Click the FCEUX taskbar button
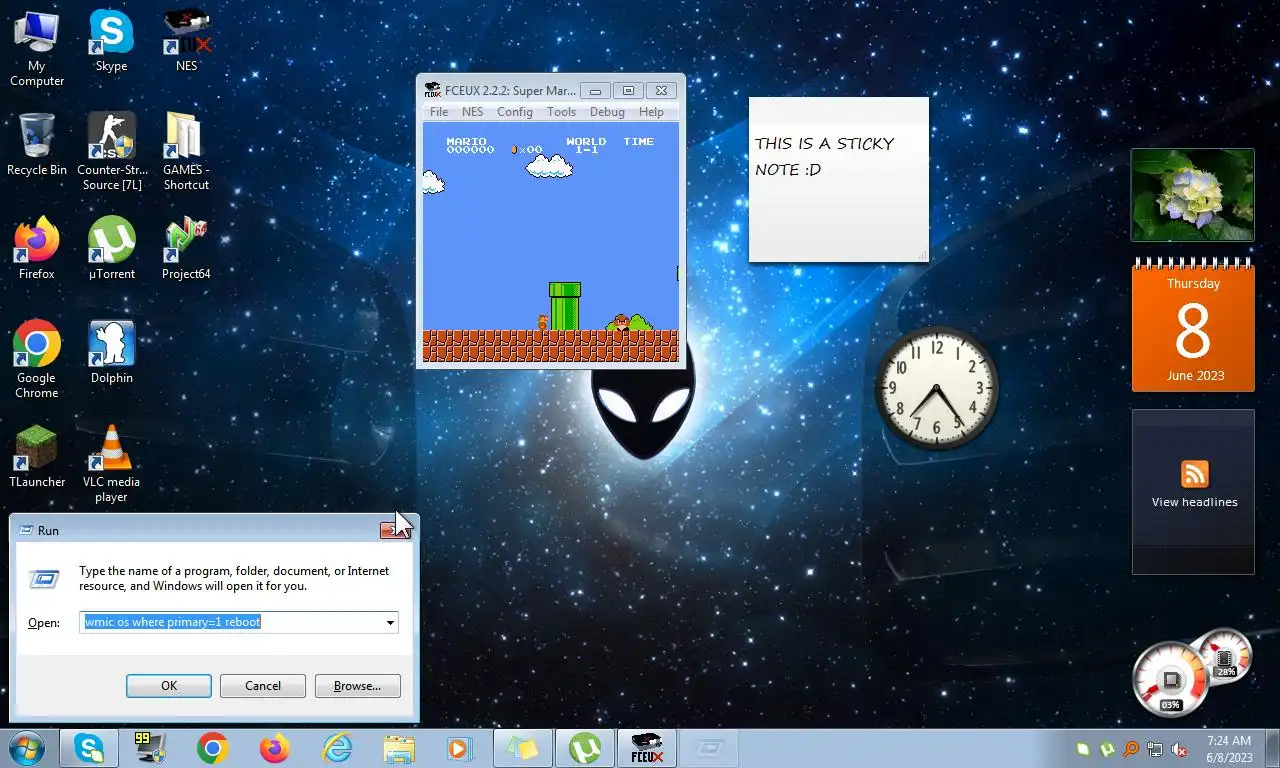The width and height of the screenshot is (1280, 768). 646,748
